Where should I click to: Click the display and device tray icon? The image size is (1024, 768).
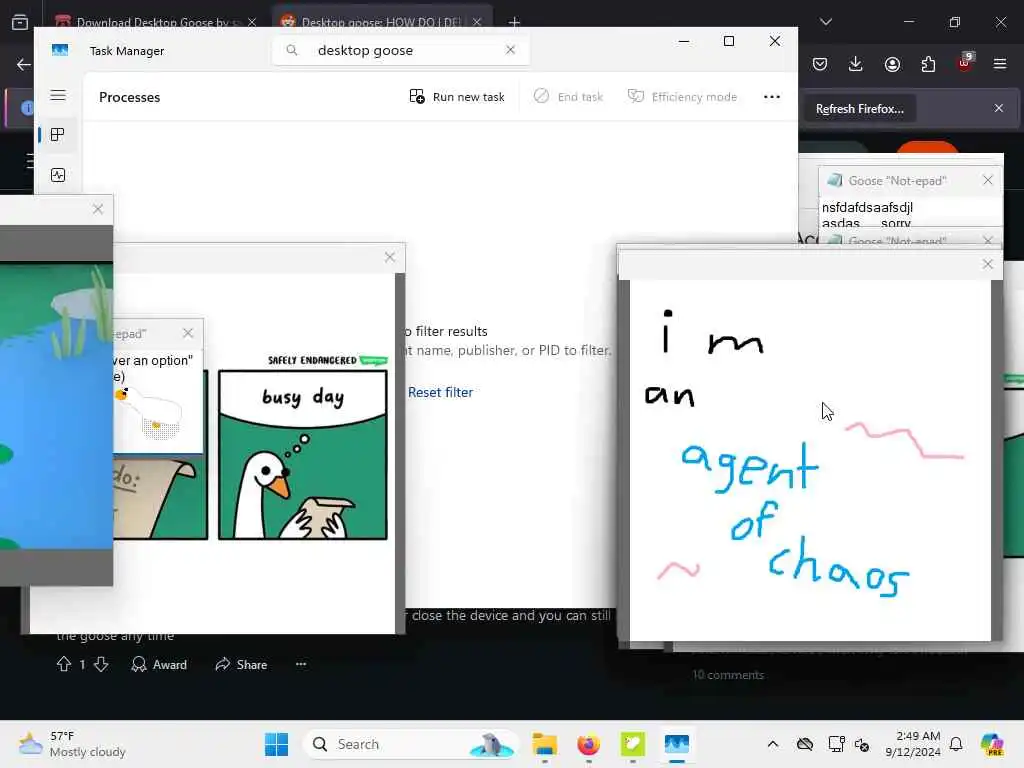pyautogui.click(x=836, y=744)
